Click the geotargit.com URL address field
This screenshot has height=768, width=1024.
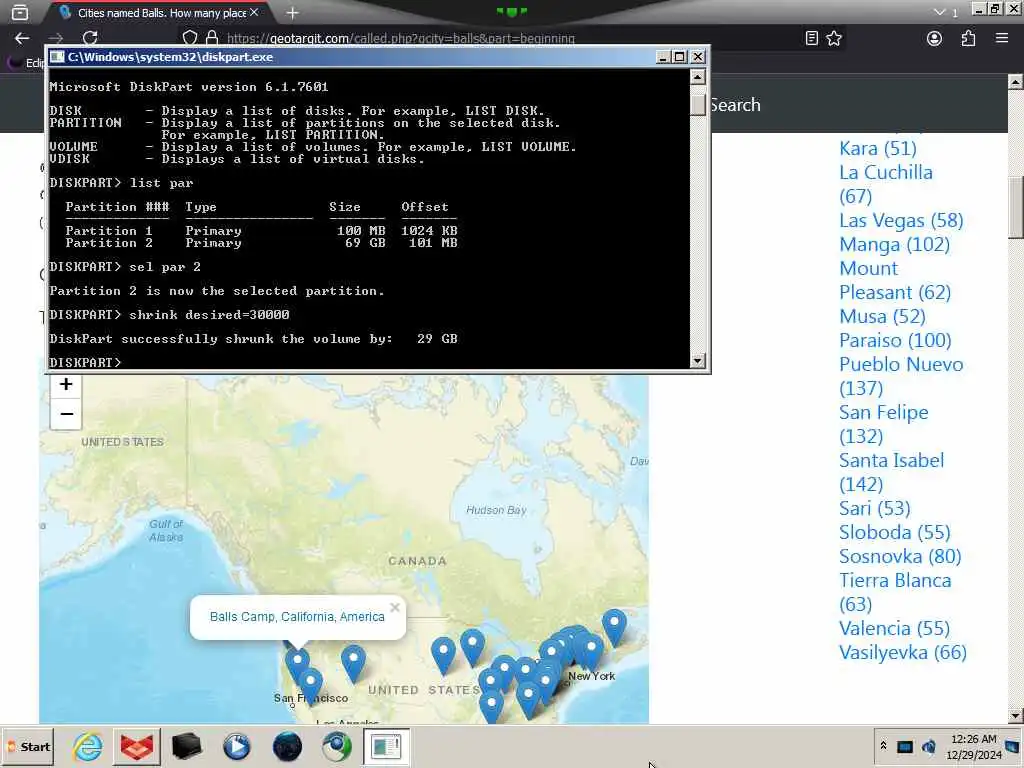point(401,39)
